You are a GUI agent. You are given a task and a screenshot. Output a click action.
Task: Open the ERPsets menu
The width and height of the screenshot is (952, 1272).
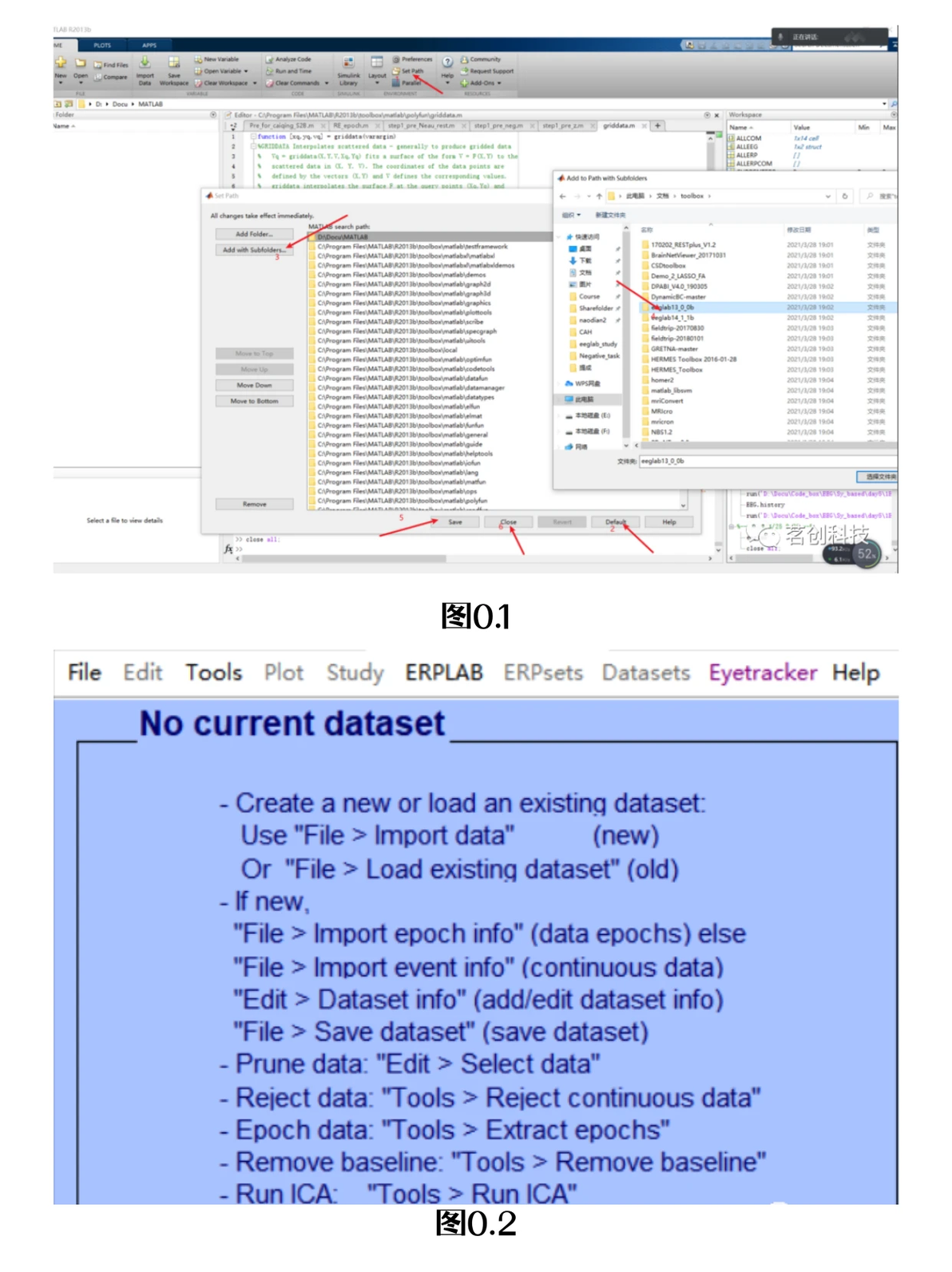click(542, 672)
